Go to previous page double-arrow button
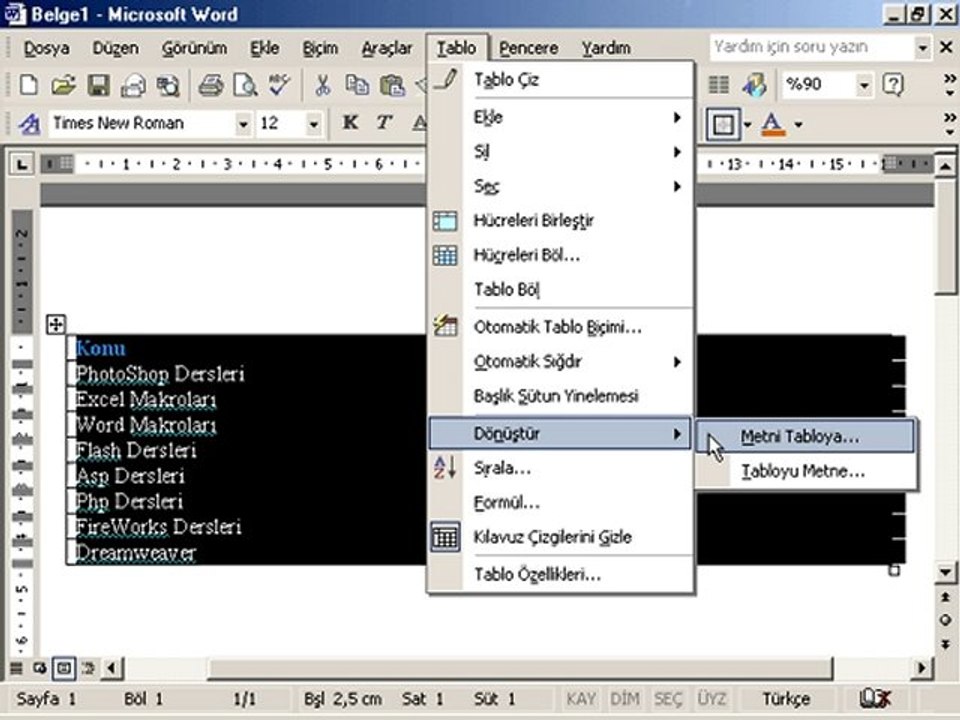This screenshot has height=720, width=960. point(945,597)
